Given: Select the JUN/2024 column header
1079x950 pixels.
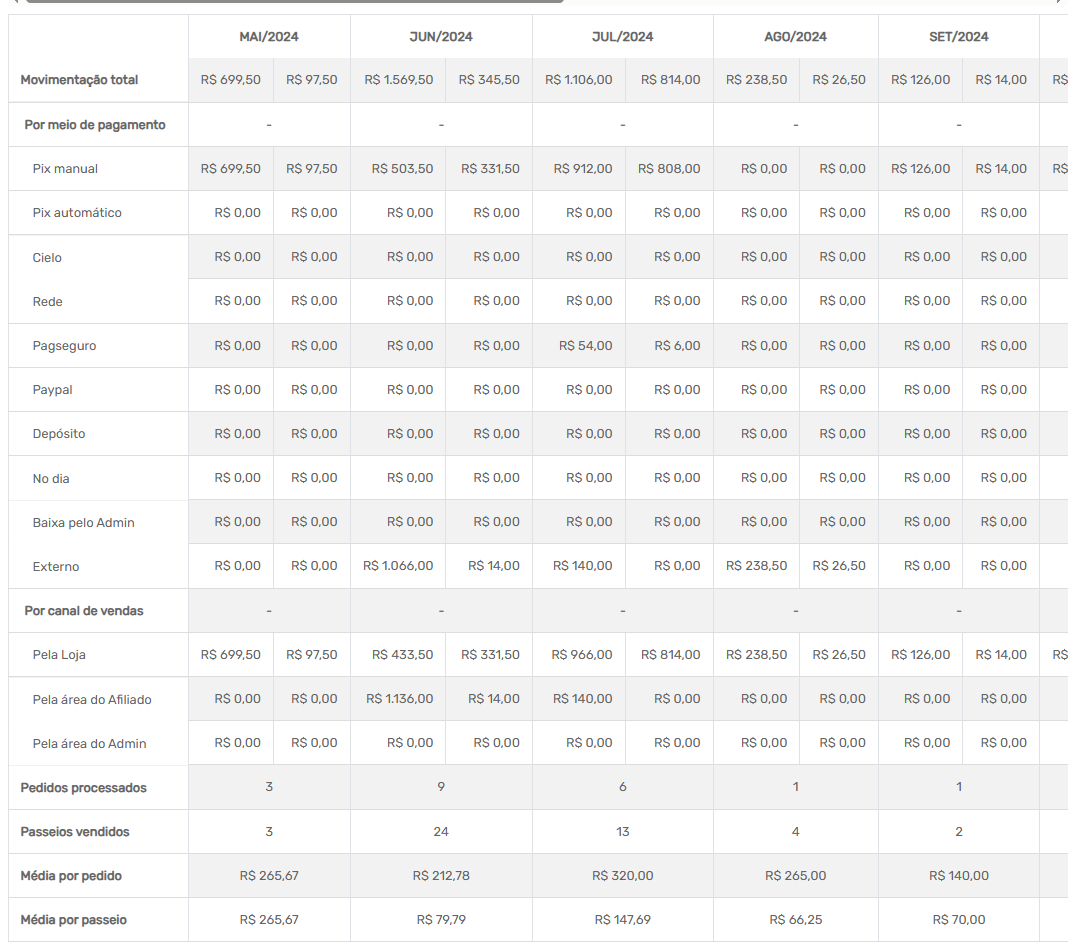Looking at the screenshot, I should click(441, 36).
